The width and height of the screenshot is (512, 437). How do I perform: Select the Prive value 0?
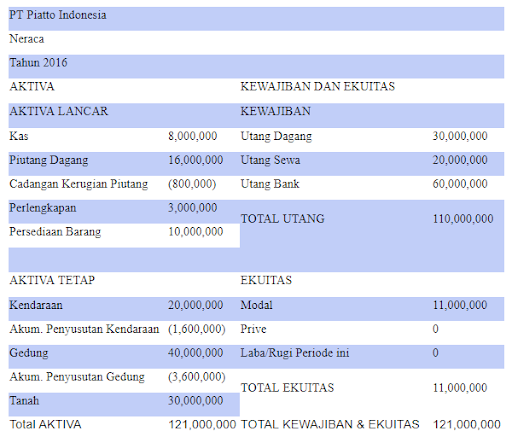click(x=436, y=329)
